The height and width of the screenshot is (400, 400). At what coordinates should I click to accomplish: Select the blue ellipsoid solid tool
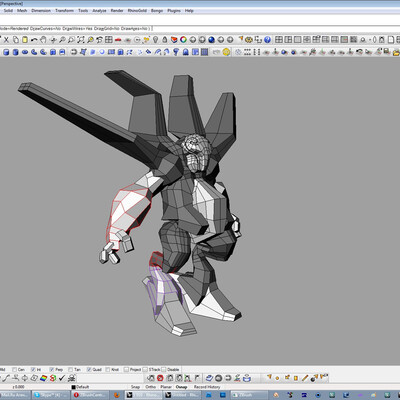25,52
